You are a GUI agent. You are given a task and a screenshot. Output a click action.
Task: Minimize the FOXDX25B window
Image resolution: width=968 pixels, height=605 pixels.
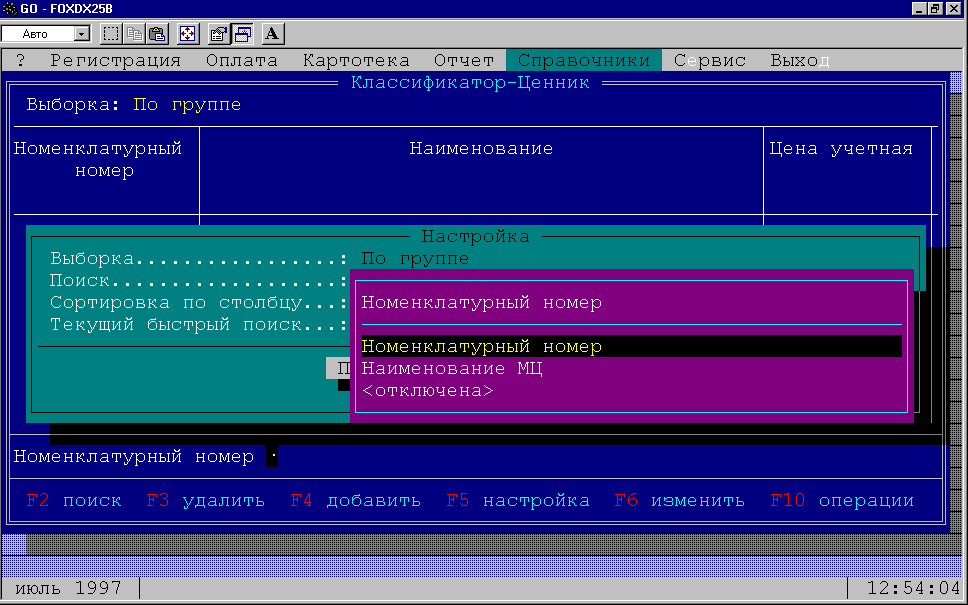click(x=919, y=9)
